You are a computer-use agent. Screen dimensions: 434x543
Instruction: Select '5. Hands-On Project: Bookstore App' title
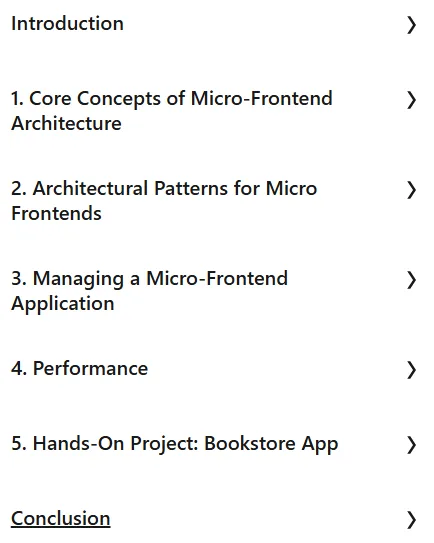point(175,444)
